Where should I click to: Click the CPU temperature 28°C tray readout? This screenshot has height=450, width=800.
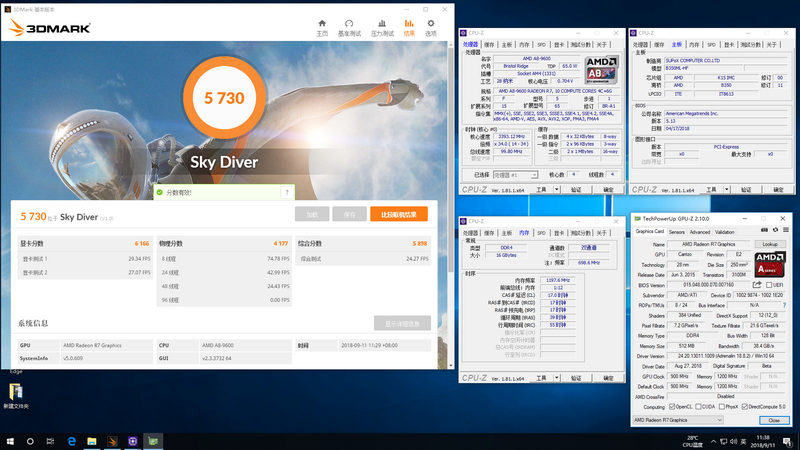coord(692,441)
